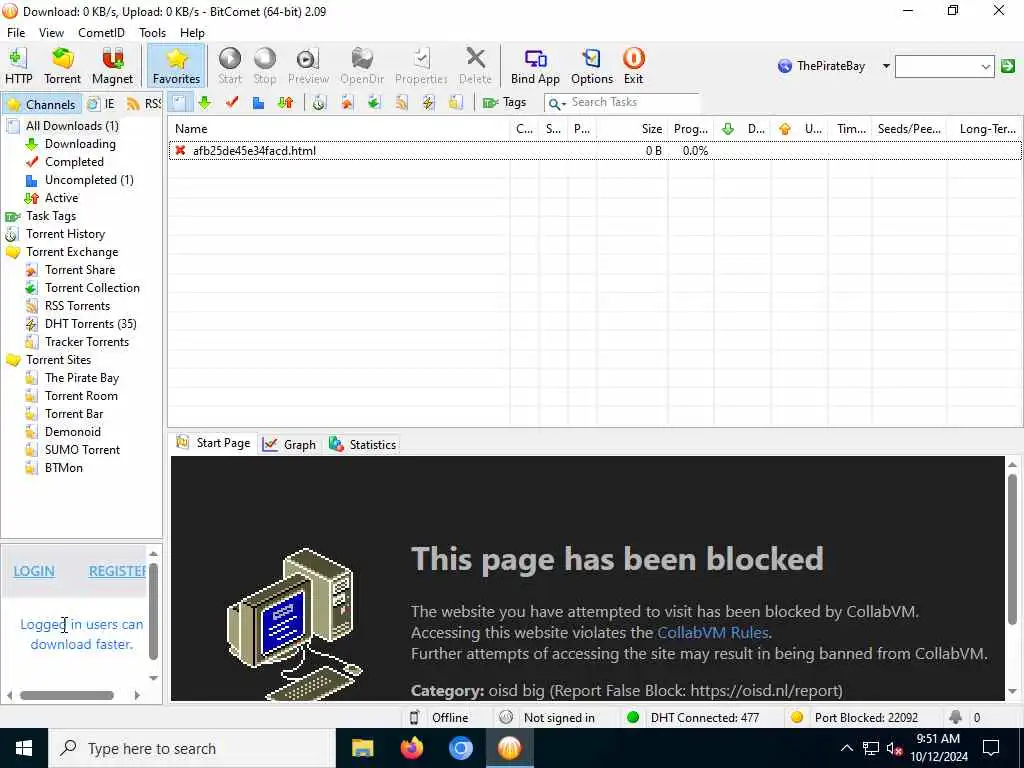
Task: Select Completed in the tree
Action: pyautogui.click(x=74, y=162)
